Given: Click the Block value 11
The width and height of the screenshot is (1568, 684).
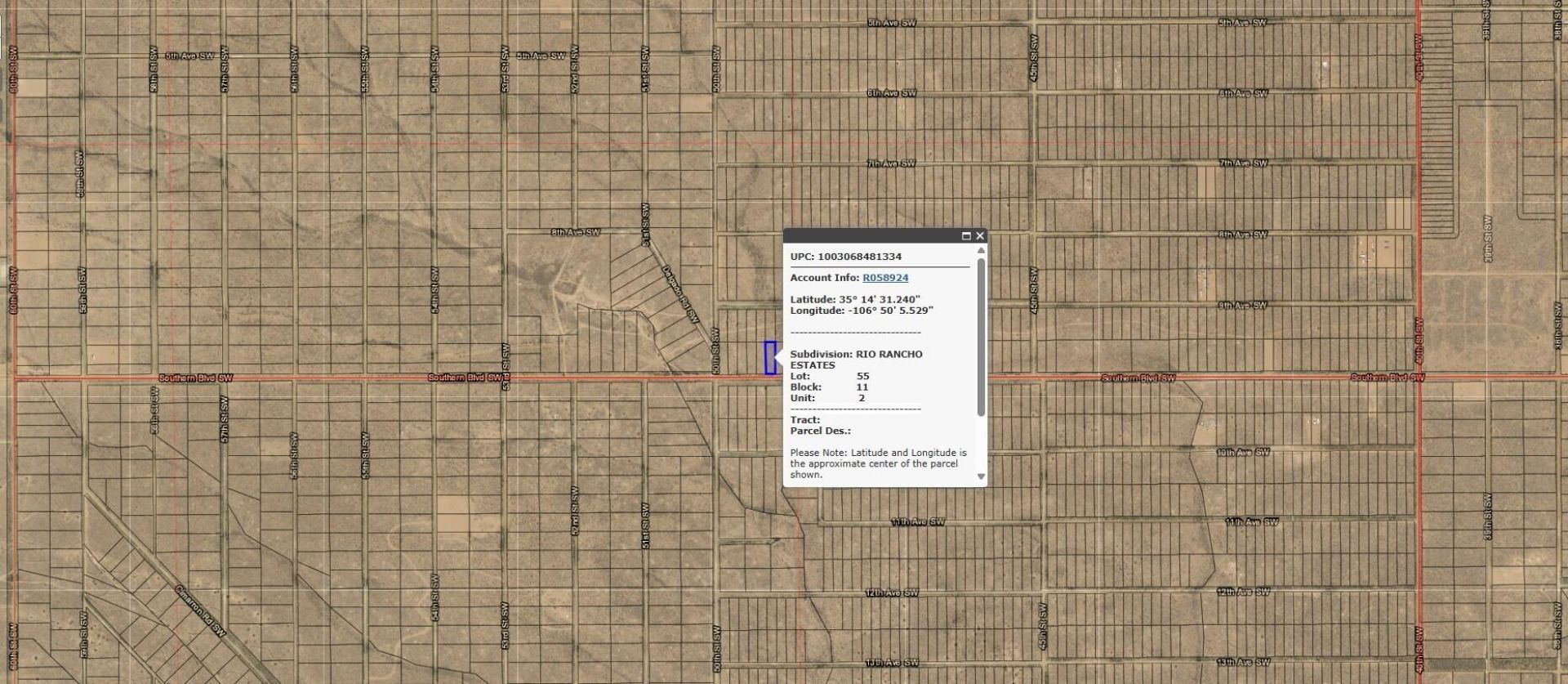Looking at the screenshot, I should pyautogui.click(x=862, y=387).
